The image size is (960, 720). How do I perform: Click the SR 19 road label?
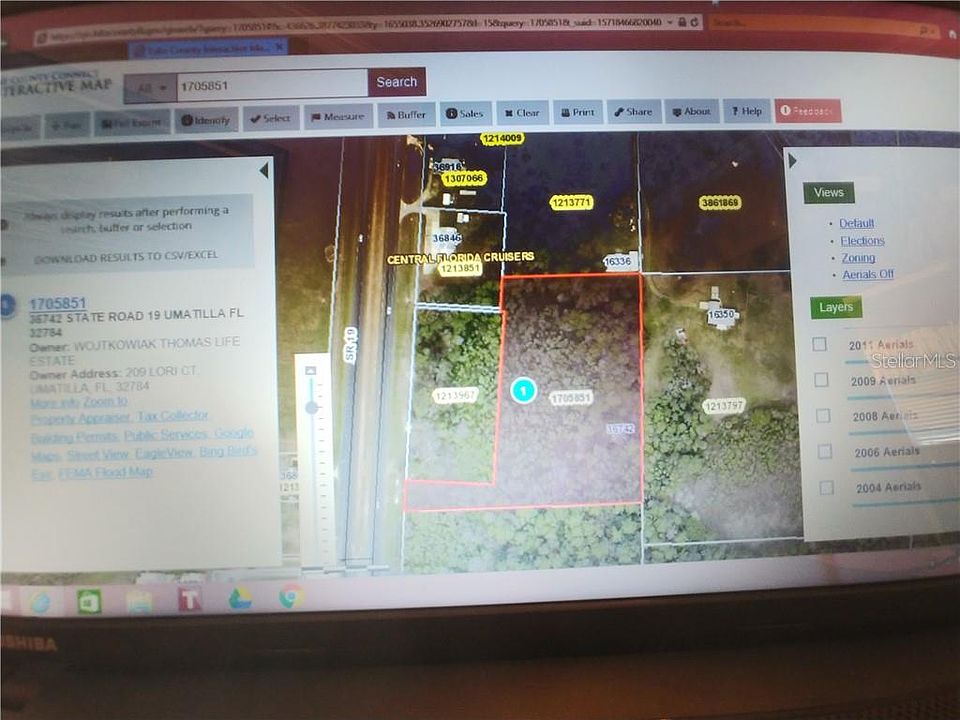click(x=350, y=345)
